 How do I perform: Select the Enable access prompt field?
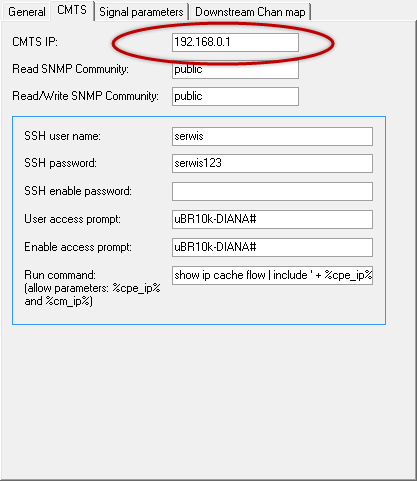click(x=272, y=247)
